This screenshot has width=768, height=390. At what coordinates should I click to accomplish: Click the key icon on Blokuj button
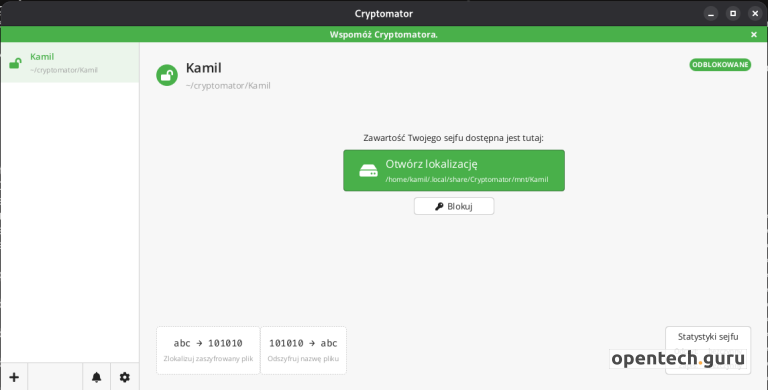click(x=439, y=206)
